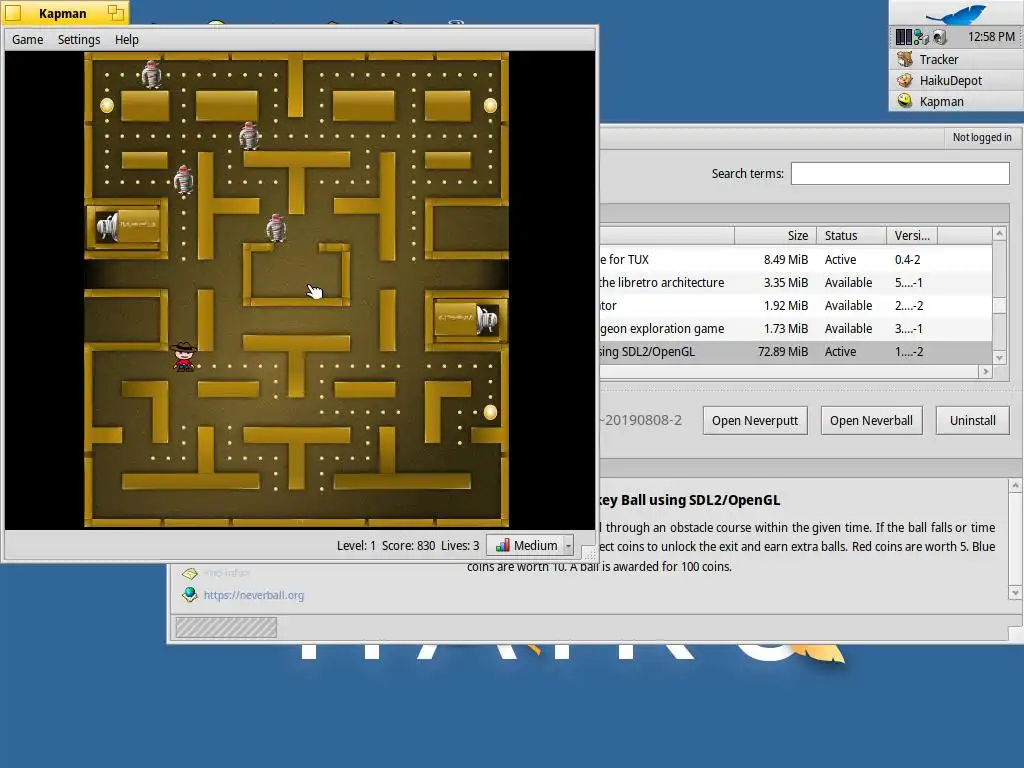The image size is (1024, 768).
Task: Click the horizontal scroll right arrow in package list
Action: [x=985, y=372]
